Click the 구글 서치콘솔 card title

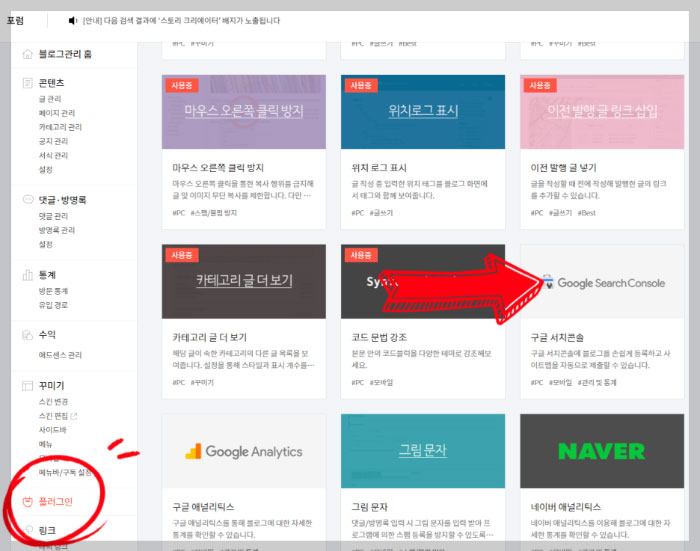pyautogui.click(x=557, y=338)
